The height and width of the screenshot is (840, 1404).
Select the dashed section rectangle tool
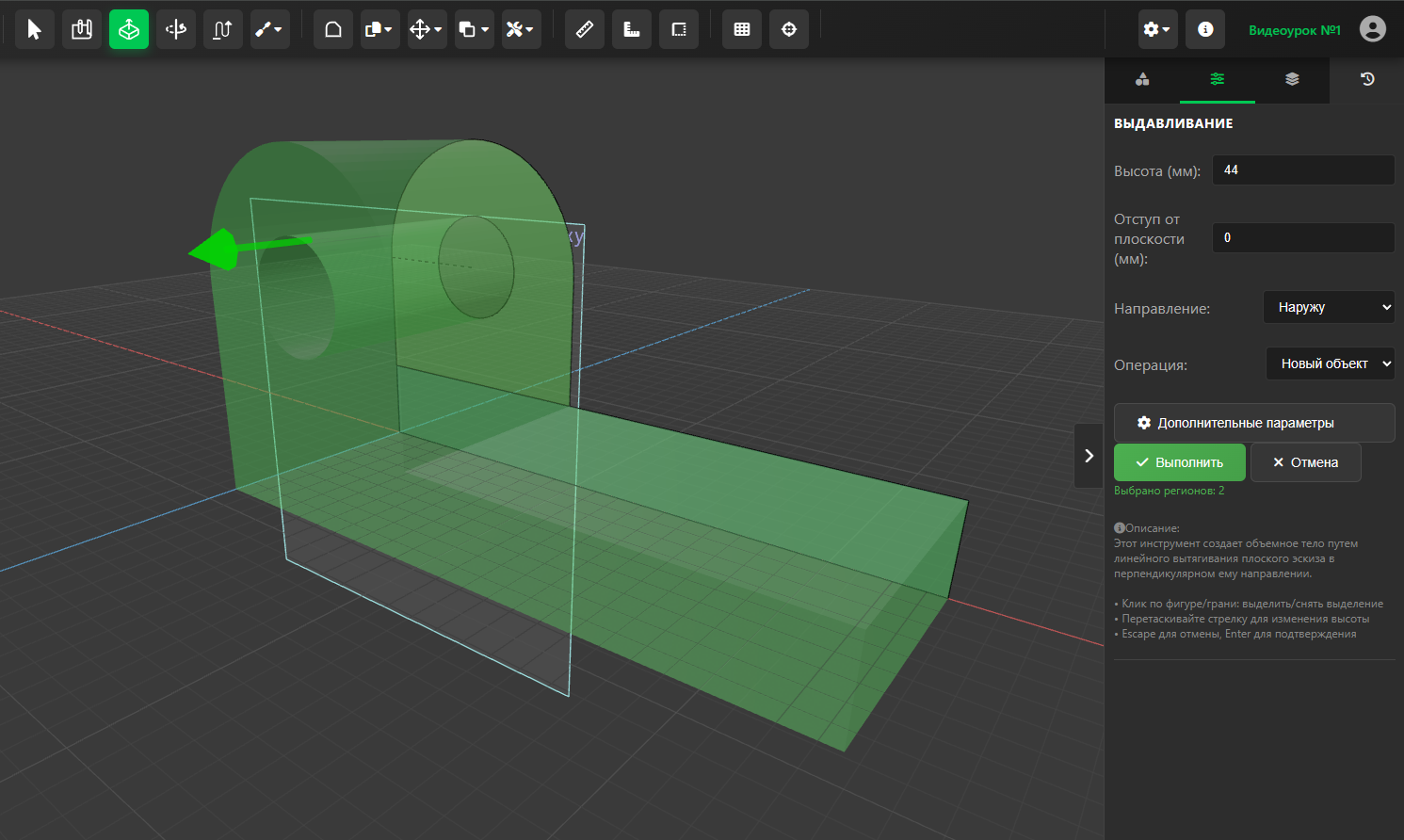coord(679,29)
